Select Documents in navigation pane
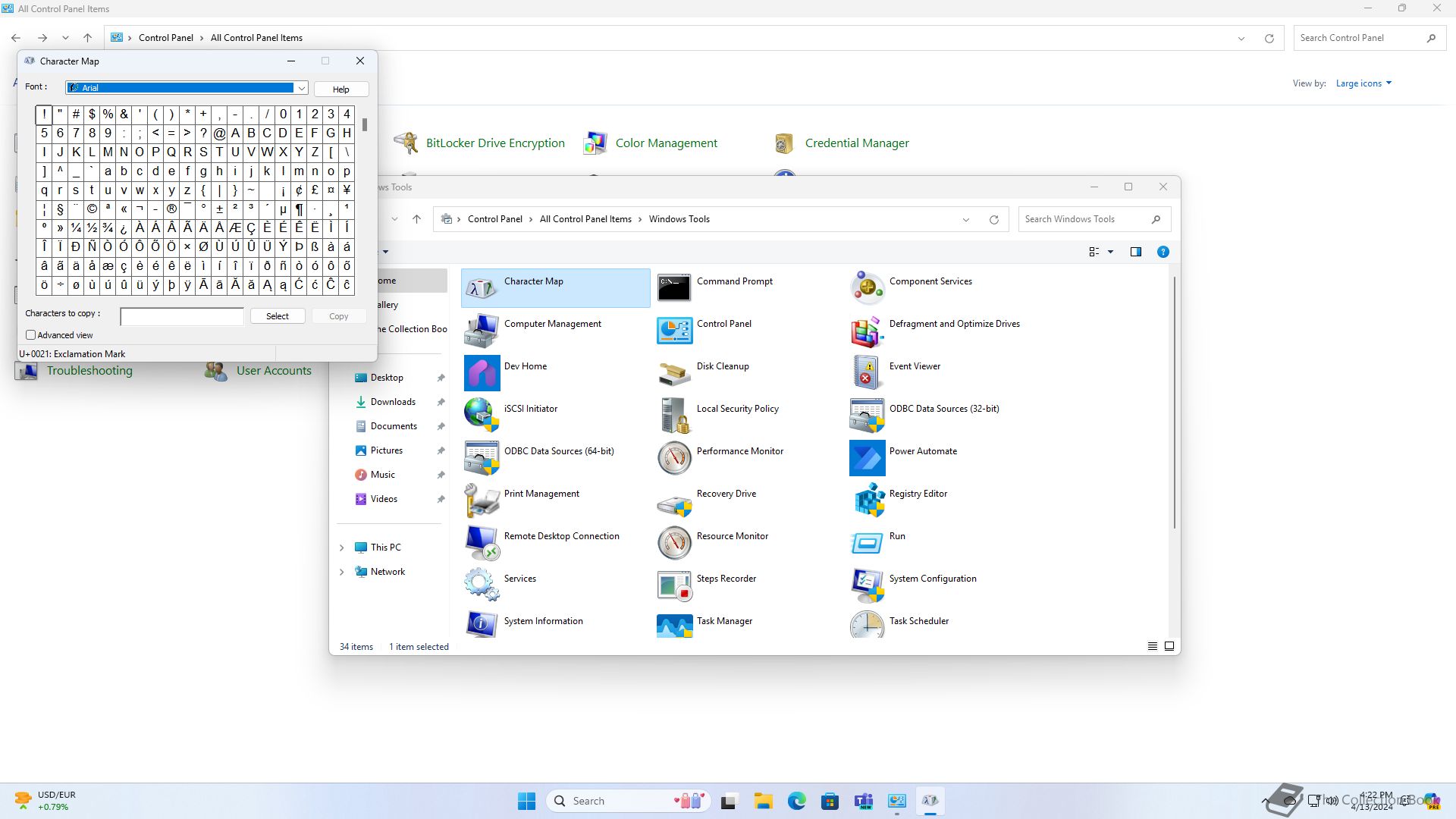This screenshot has width=1456, height=819. pyautogui.click(x=394, y=426)
